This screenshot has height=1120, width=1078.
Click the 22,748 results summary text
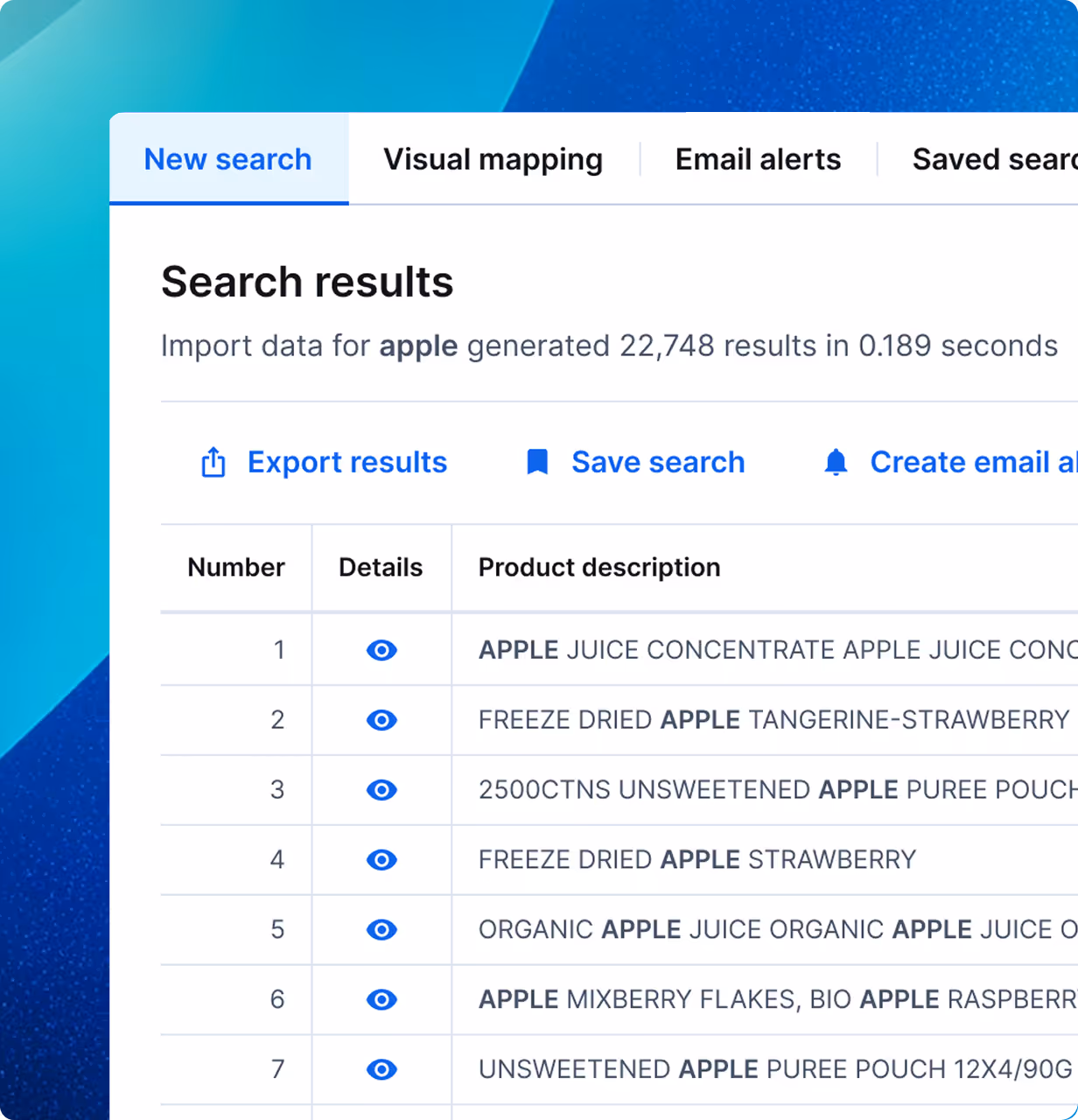pos(609,346)
